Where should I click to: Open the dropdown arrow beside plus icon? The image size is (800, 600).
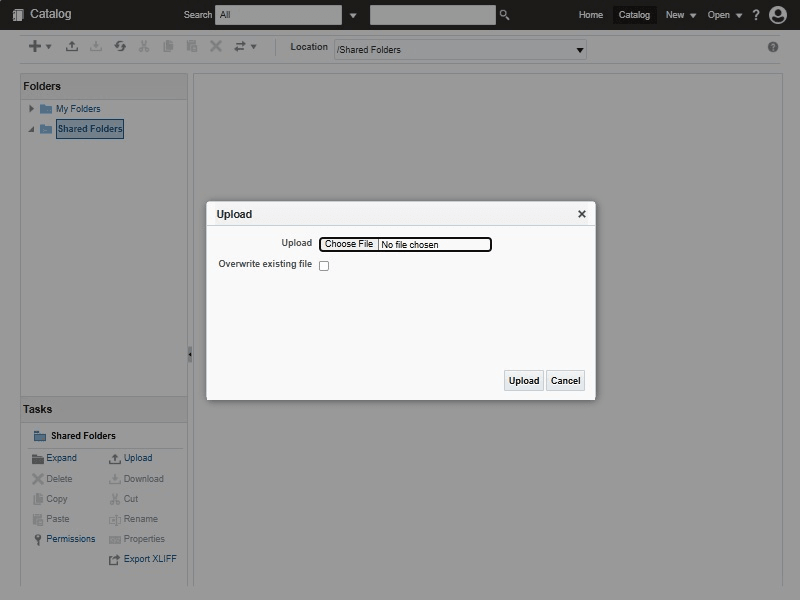[49, 46]
